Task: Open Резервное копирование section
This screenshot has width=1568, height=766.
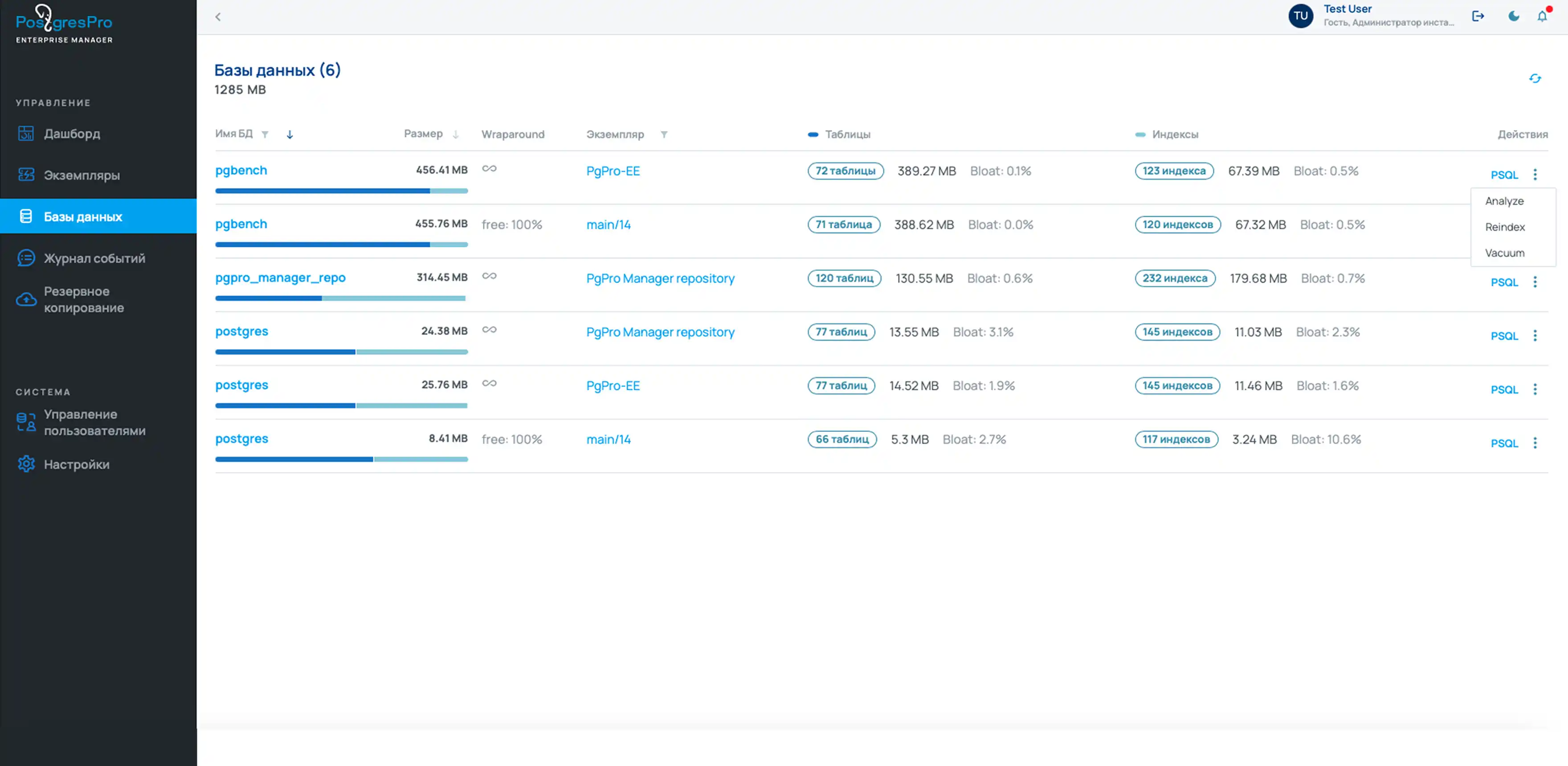Action: tap(83, 299)
